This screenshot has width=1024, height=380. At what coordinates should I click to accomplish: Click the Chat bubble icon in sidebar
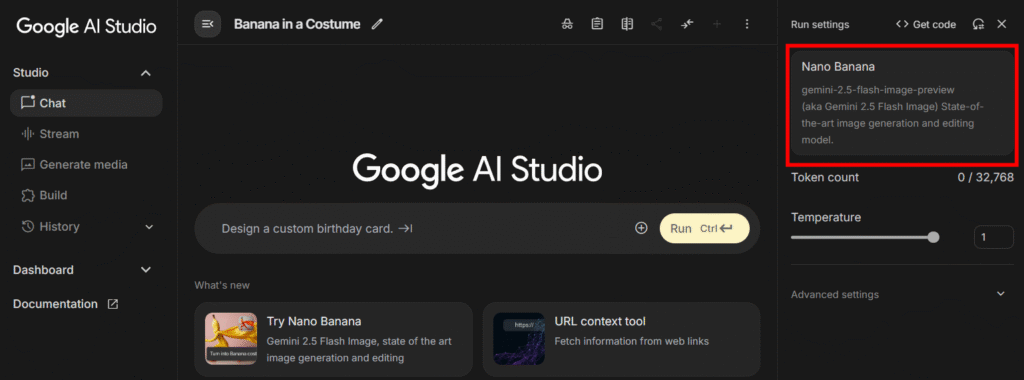(x=27, y=103)
